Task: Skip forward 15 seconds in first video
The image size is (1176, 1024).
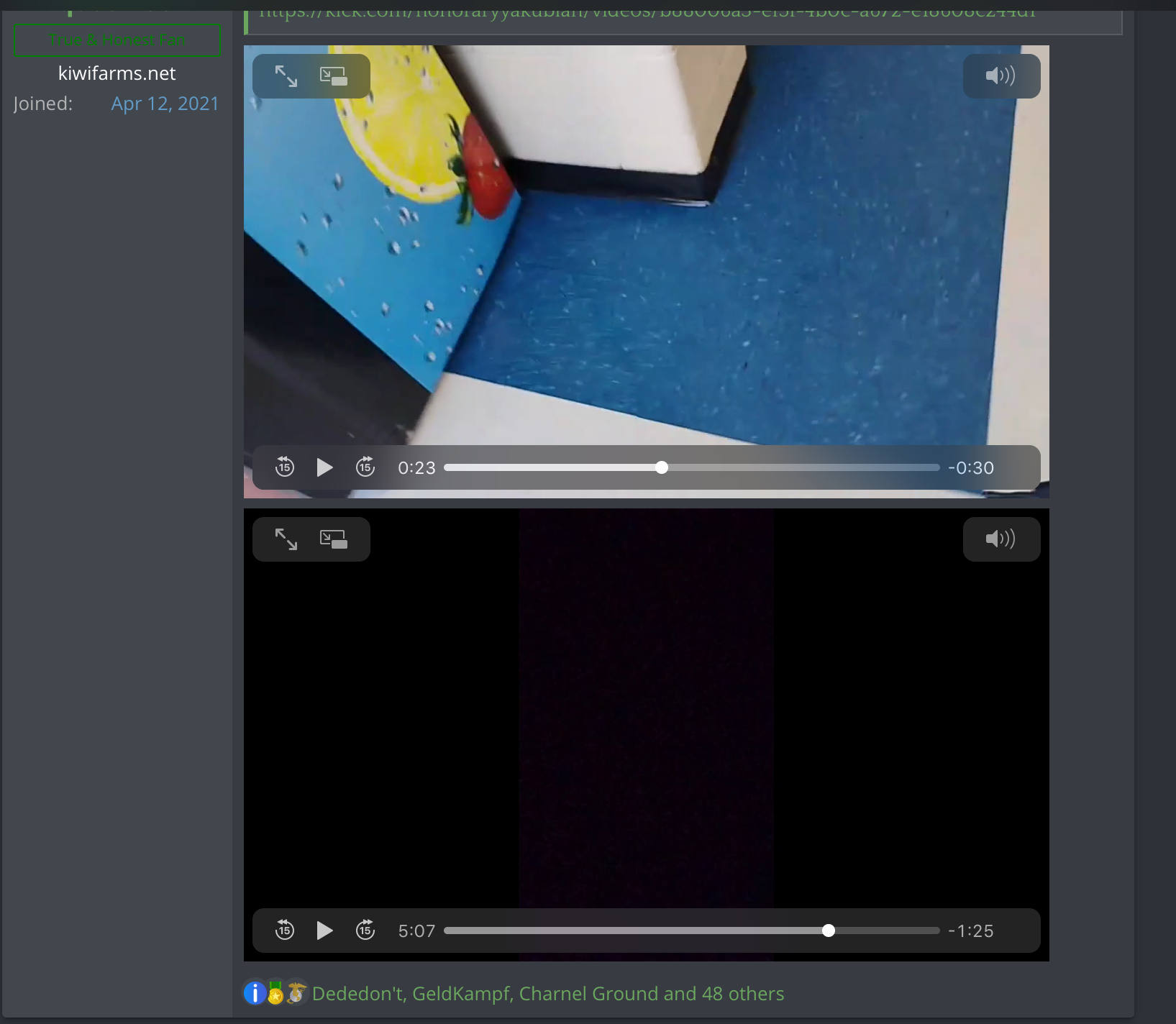Action: point(365,467)
